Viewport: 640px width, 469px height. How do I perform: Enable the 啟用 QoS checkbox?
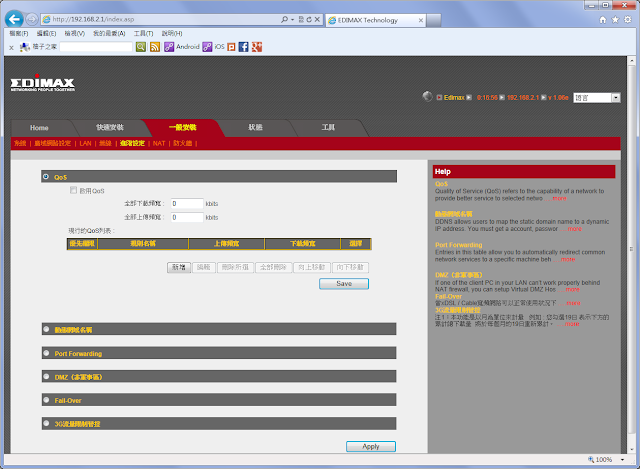click(x=73, y=190)
